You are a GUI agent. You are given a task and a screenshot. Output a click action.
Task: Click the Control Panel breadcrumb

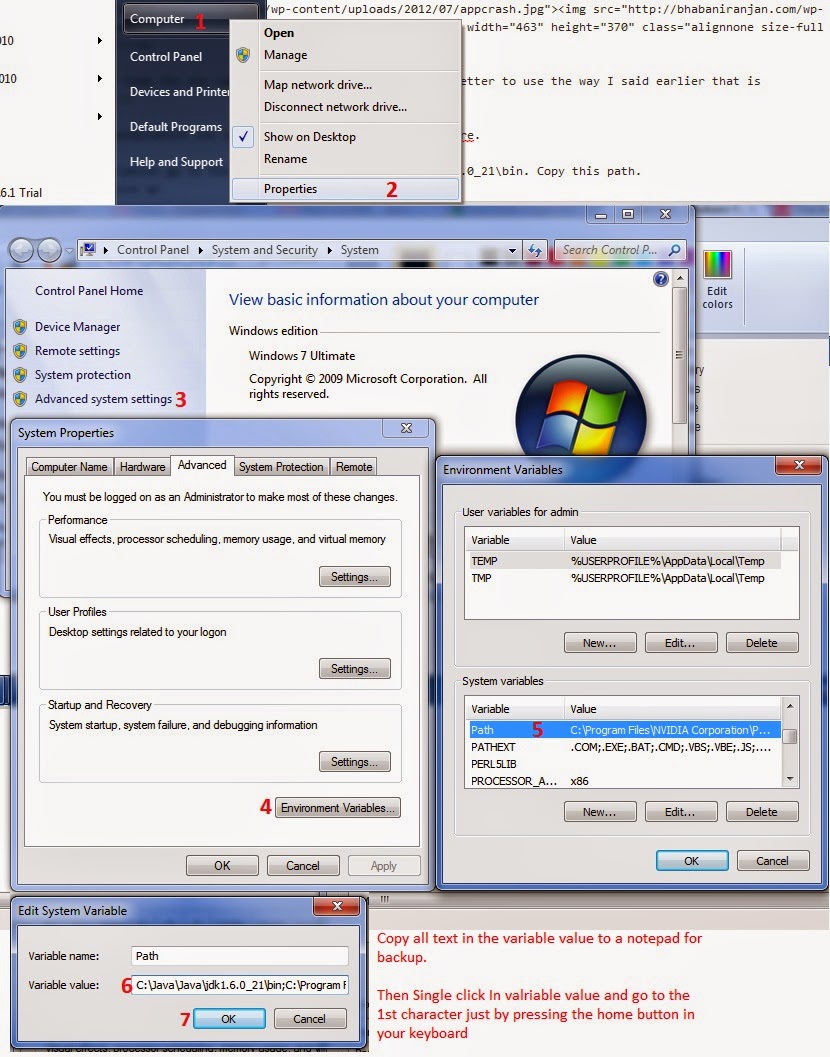[152, 249]
